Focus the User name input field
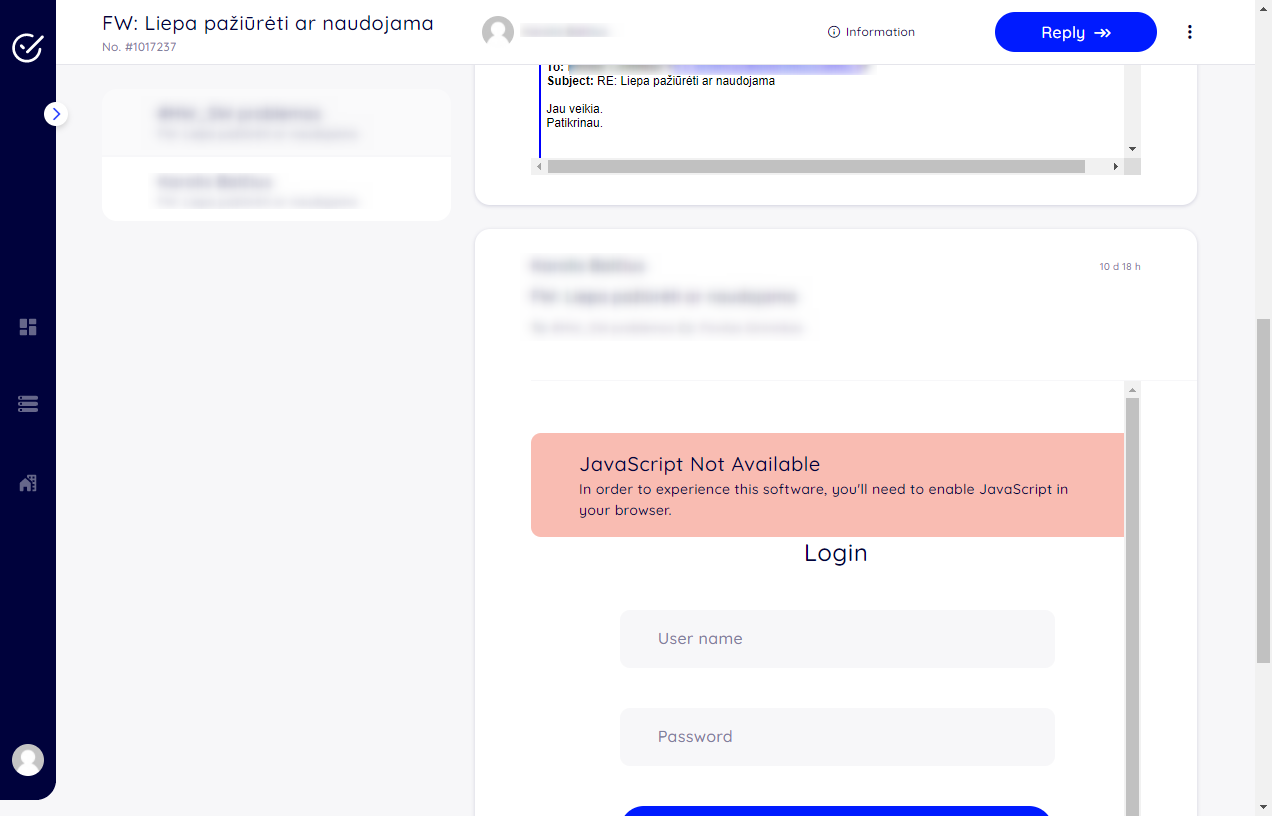 tap(836, 639)
